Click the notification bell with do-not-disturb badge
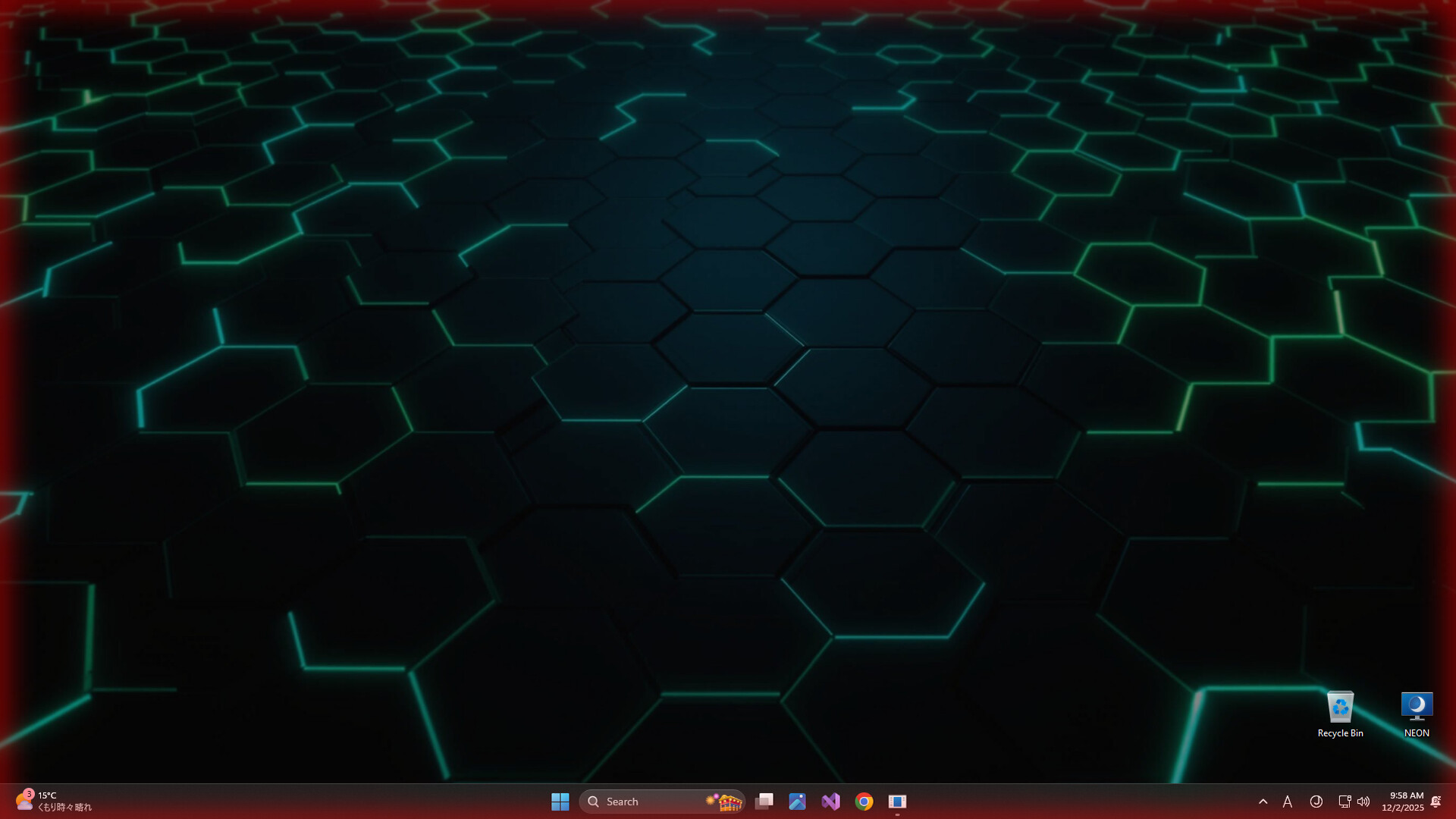1456x819 pixels. pyautogui.click(x=1436, y=802)
